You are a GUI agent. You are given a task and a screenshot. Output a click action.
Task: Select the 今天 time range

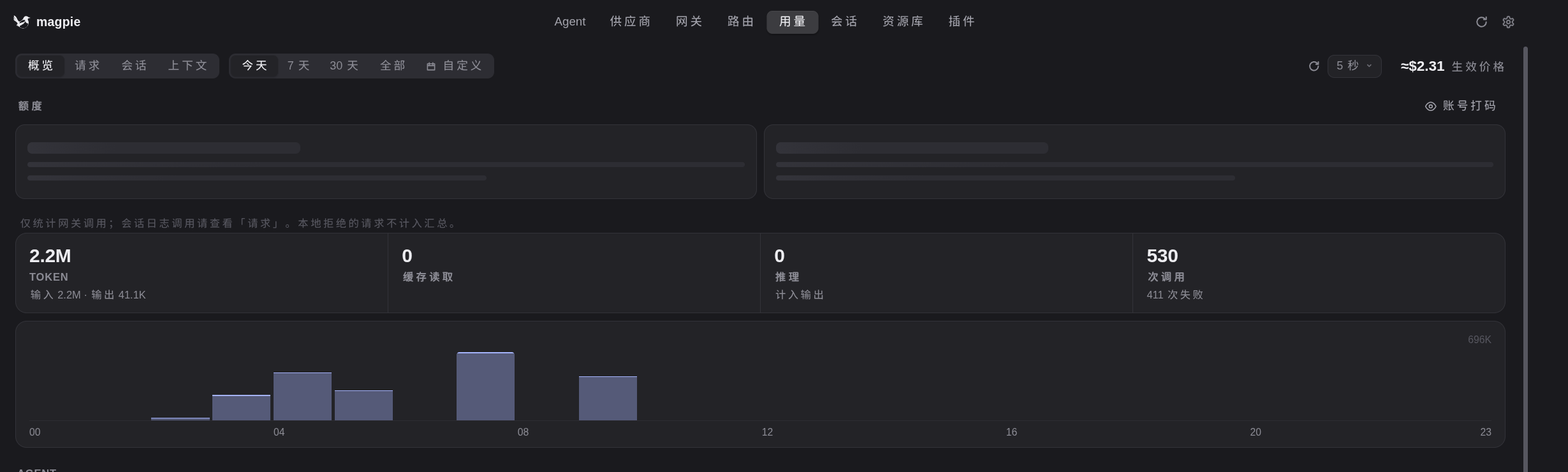click(254, 66)
